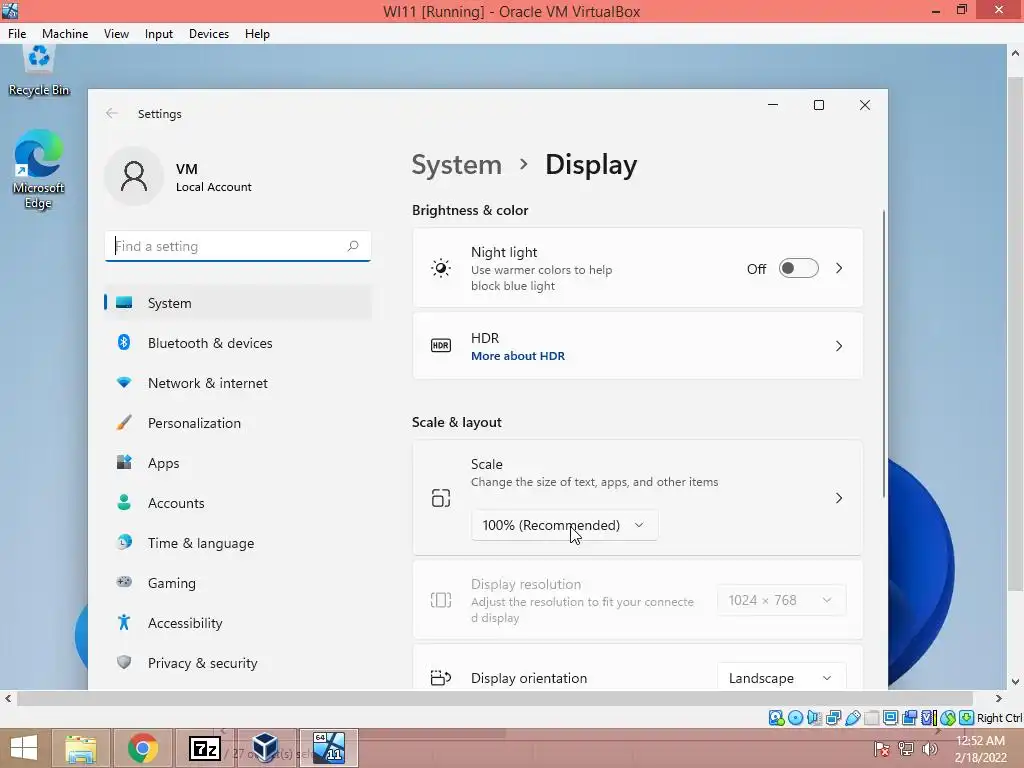The width and height of the screenshot is (1024, 768).
Task: Open Scale percentage dropdown
Action: [x=564, y=525]
